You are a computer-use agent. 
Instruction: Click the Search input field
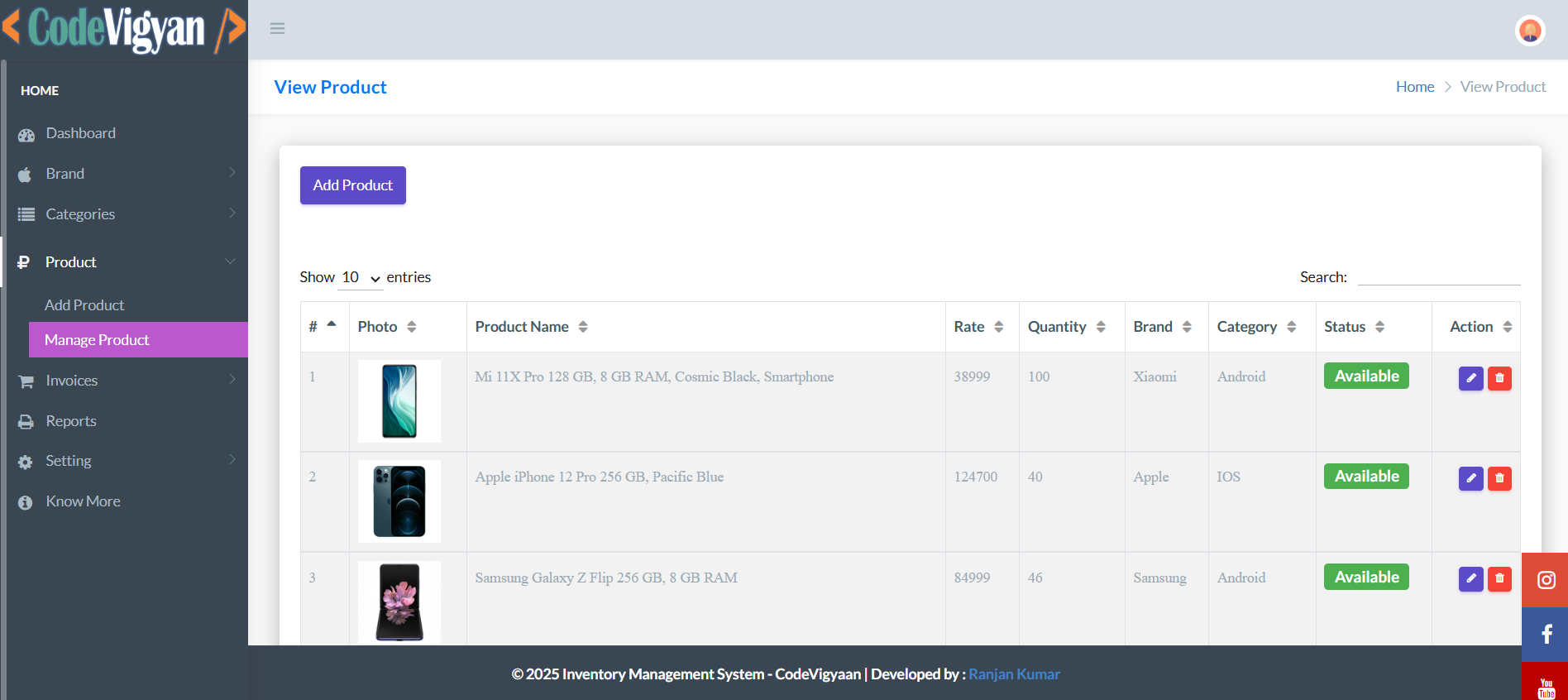(1438, 276)
